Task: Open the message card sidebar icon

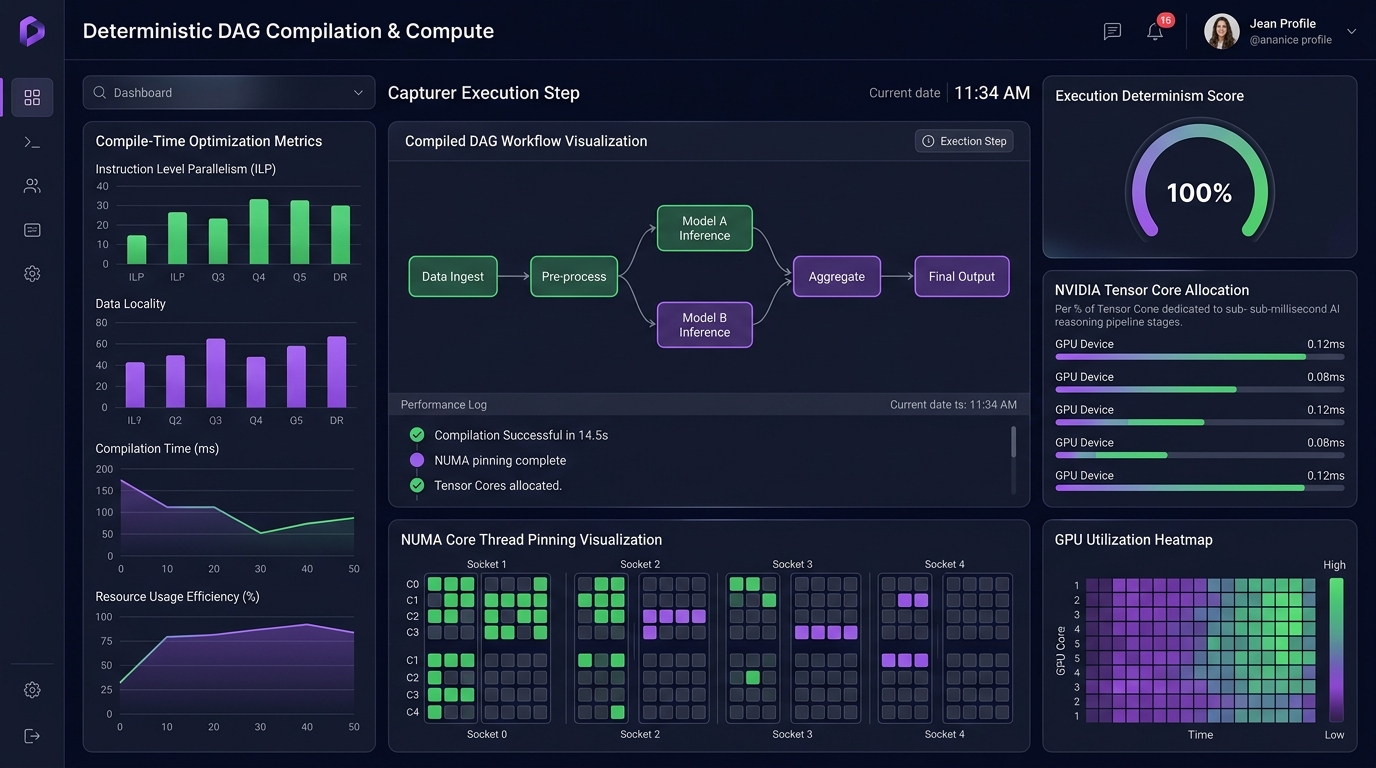Action: point(32,230)
